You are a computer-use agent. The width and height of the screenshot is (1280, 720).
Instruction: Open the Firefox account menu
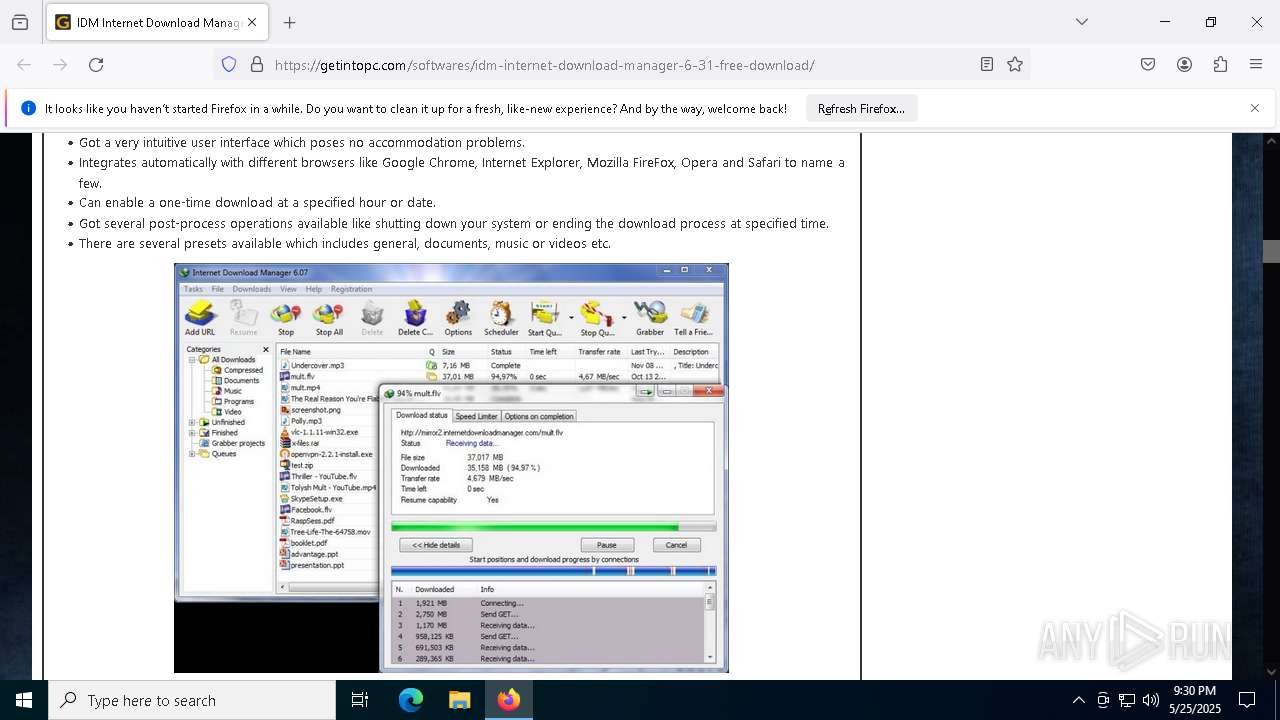tap(1184, 64)
